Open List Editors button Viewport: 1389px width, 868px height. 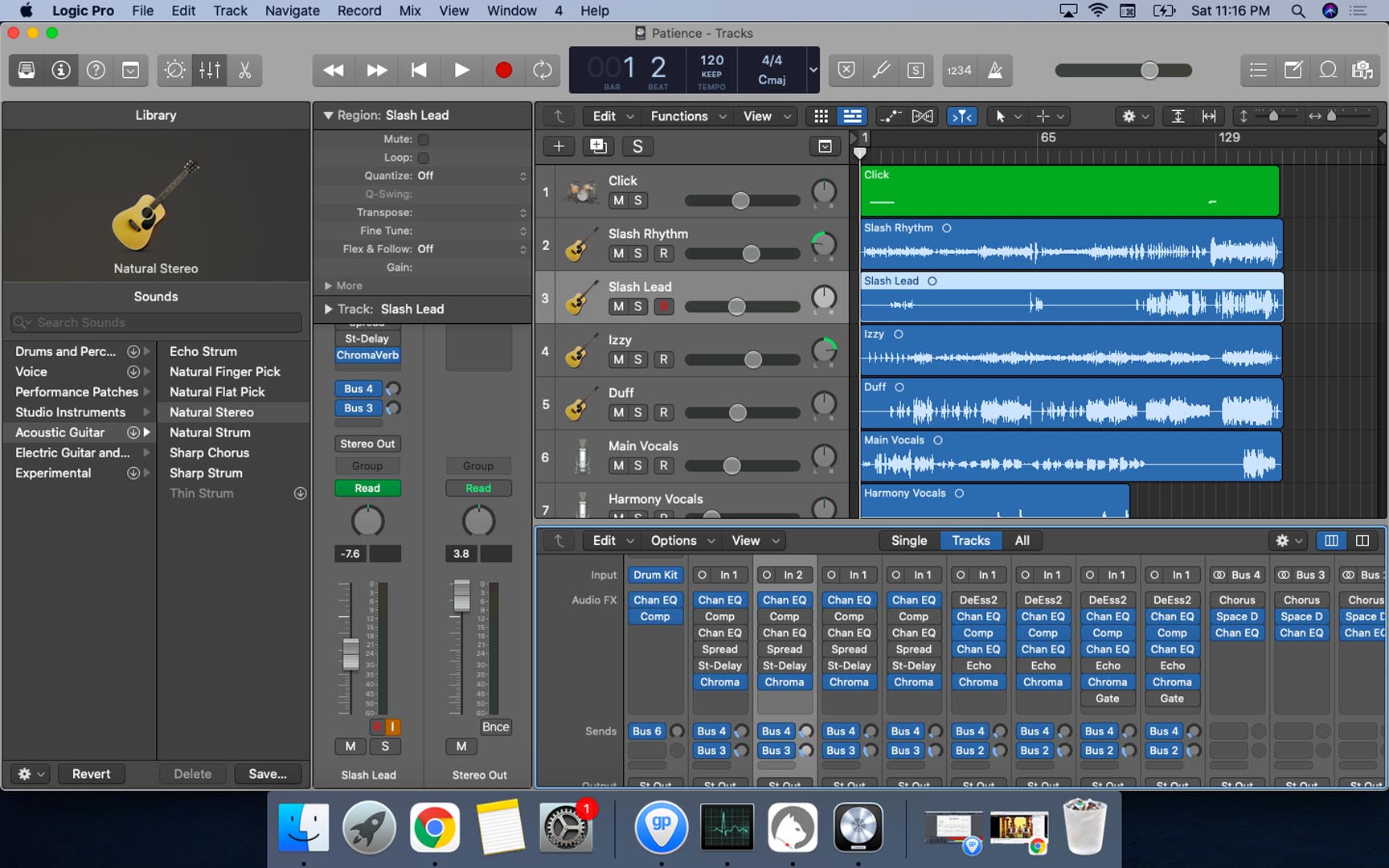(x=1258, y=70)
